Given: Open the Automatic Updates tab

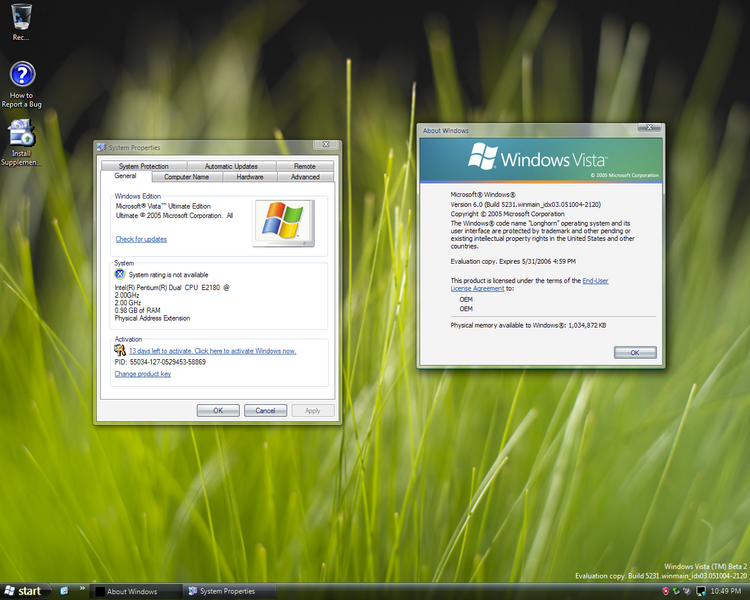Looking at the screenshot, I should pyautogui.click(x=232, y=166).
